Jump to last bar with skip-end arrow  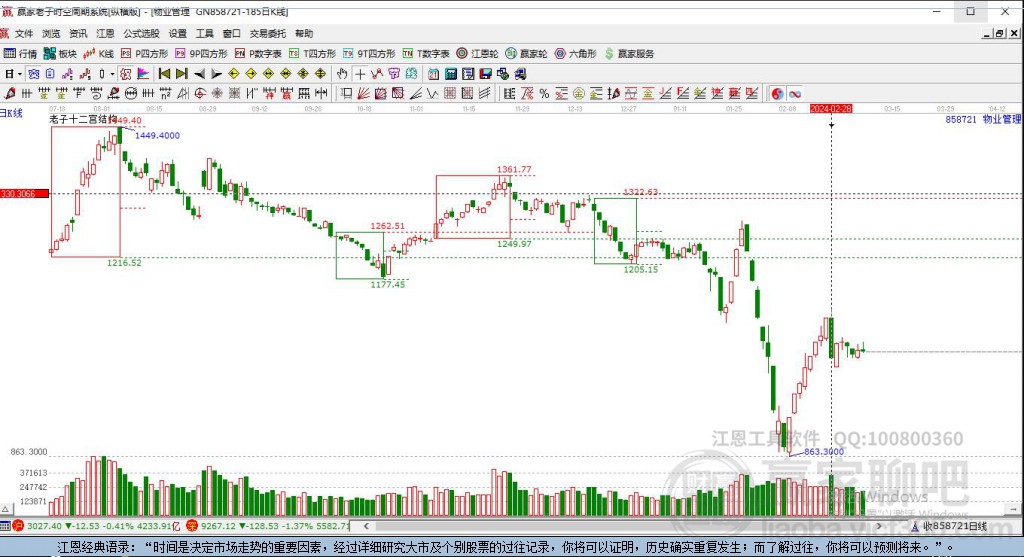point(182,74)
